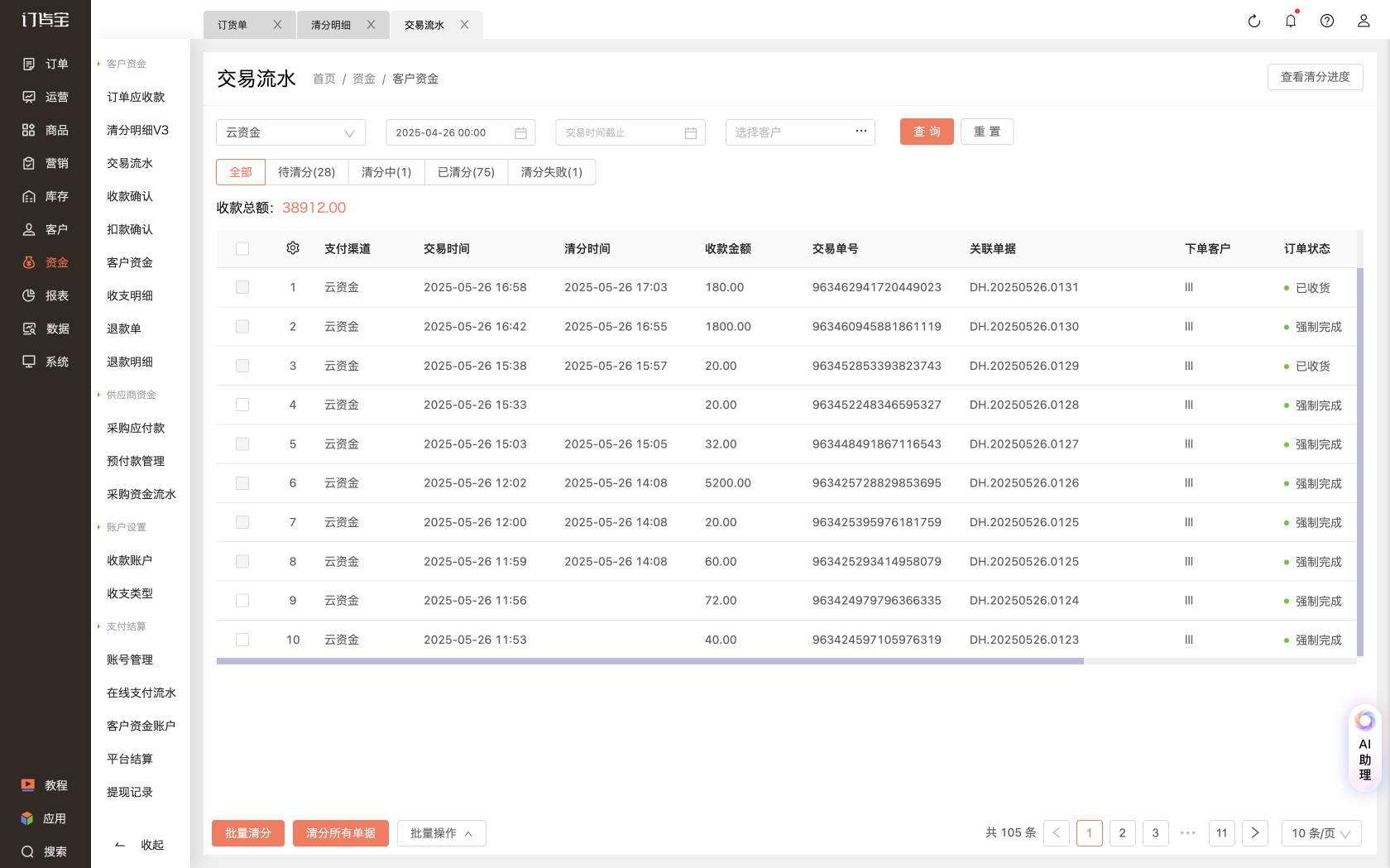This screenshot has height=868, width=1390.
Task: Open the 营销 sidebar module
Action: 46,163
